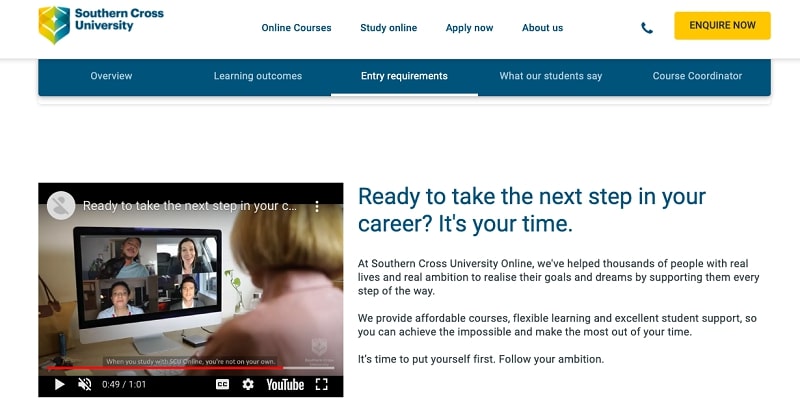Select What our students say tab
The width and height of the screenshot is (800, 420).
(551, 76)
